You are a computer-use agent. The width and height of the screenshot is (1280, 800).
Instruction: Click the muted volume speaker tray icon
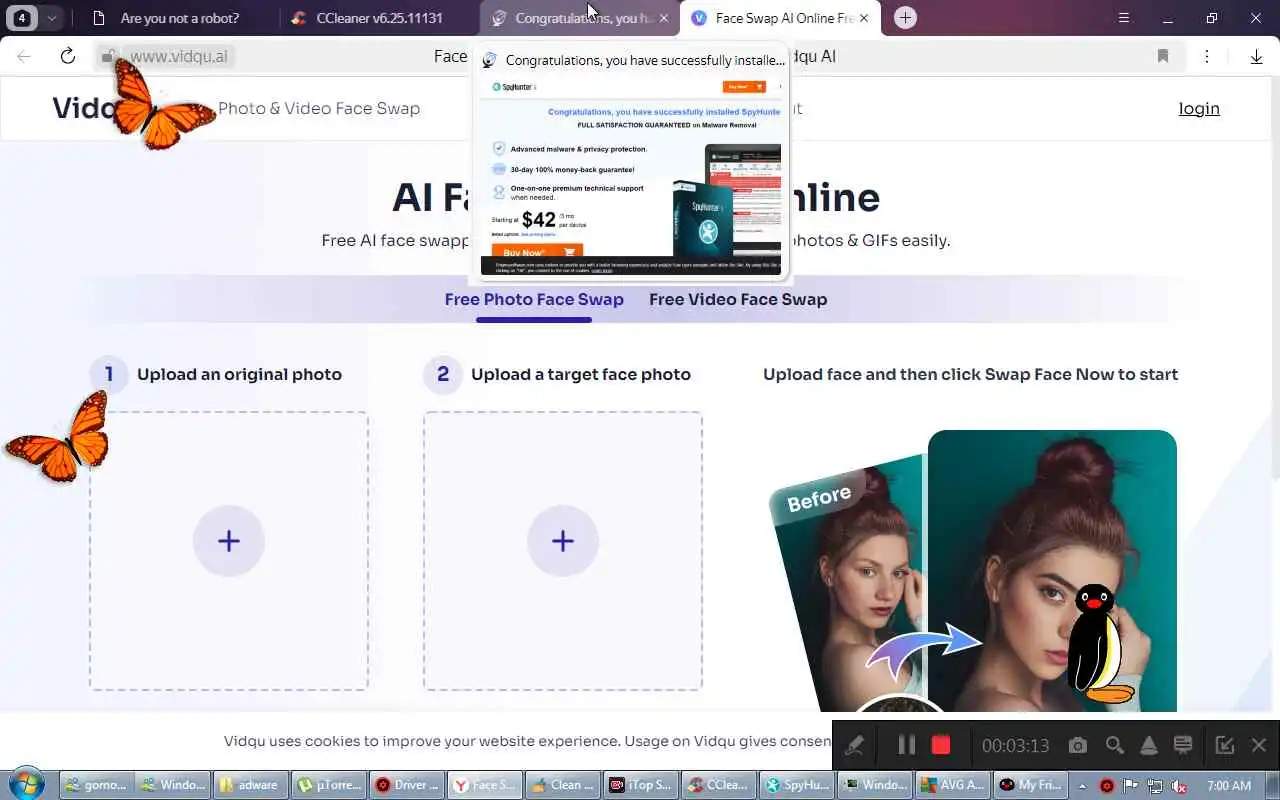pos(1180,785)
